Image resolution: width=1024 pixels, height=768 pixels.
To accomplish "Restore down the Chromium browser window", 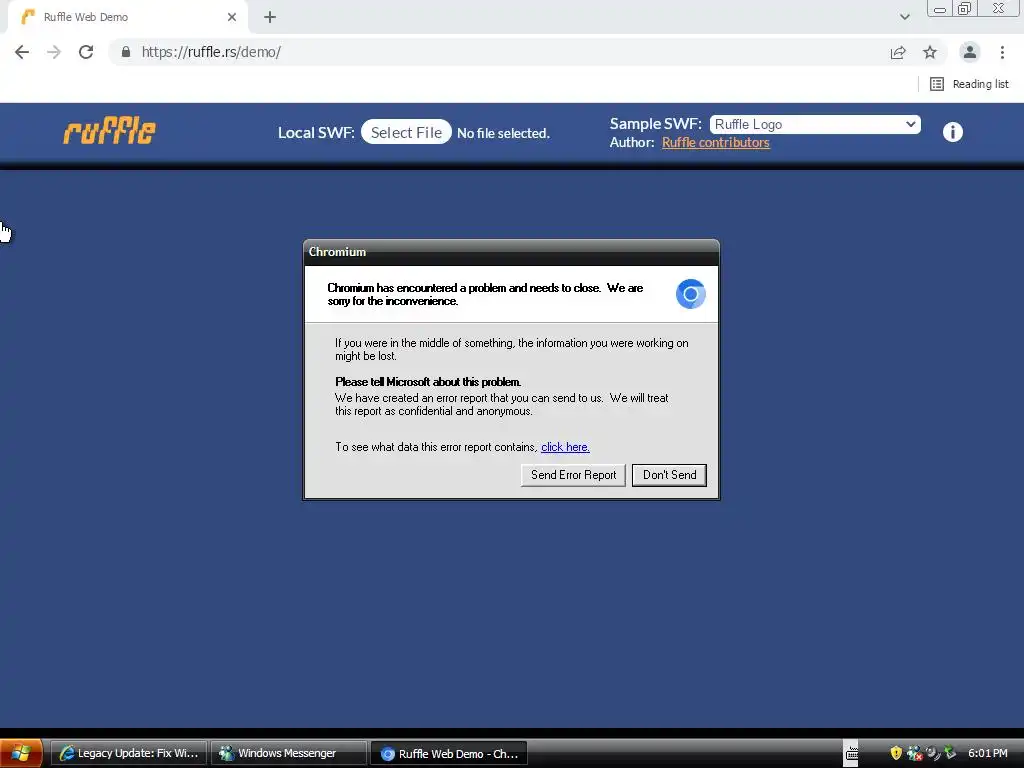I will tap(965, 8).
